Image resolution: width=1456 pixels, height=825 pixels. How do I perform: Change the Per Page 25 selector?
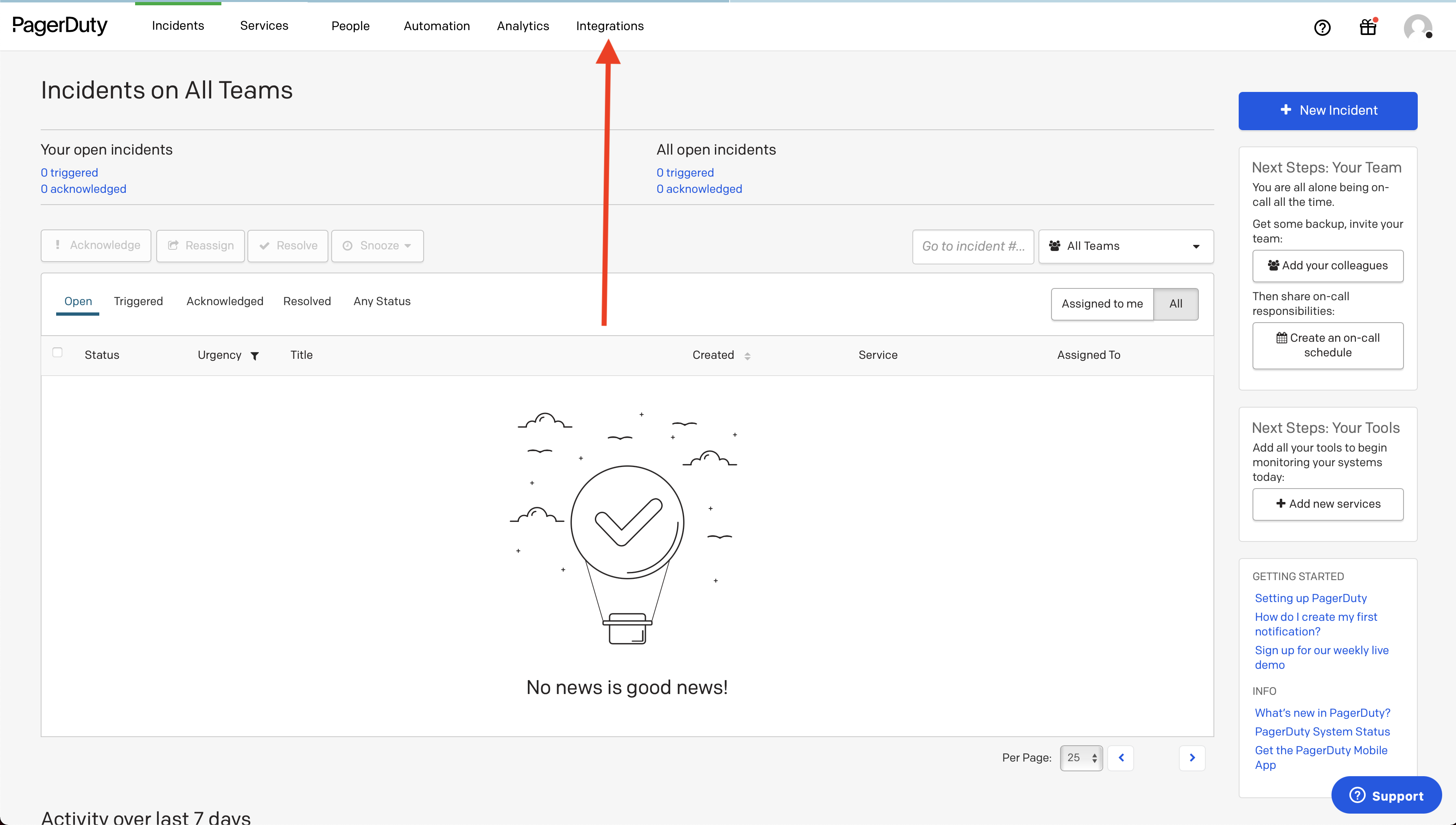tap(1081, 757)
